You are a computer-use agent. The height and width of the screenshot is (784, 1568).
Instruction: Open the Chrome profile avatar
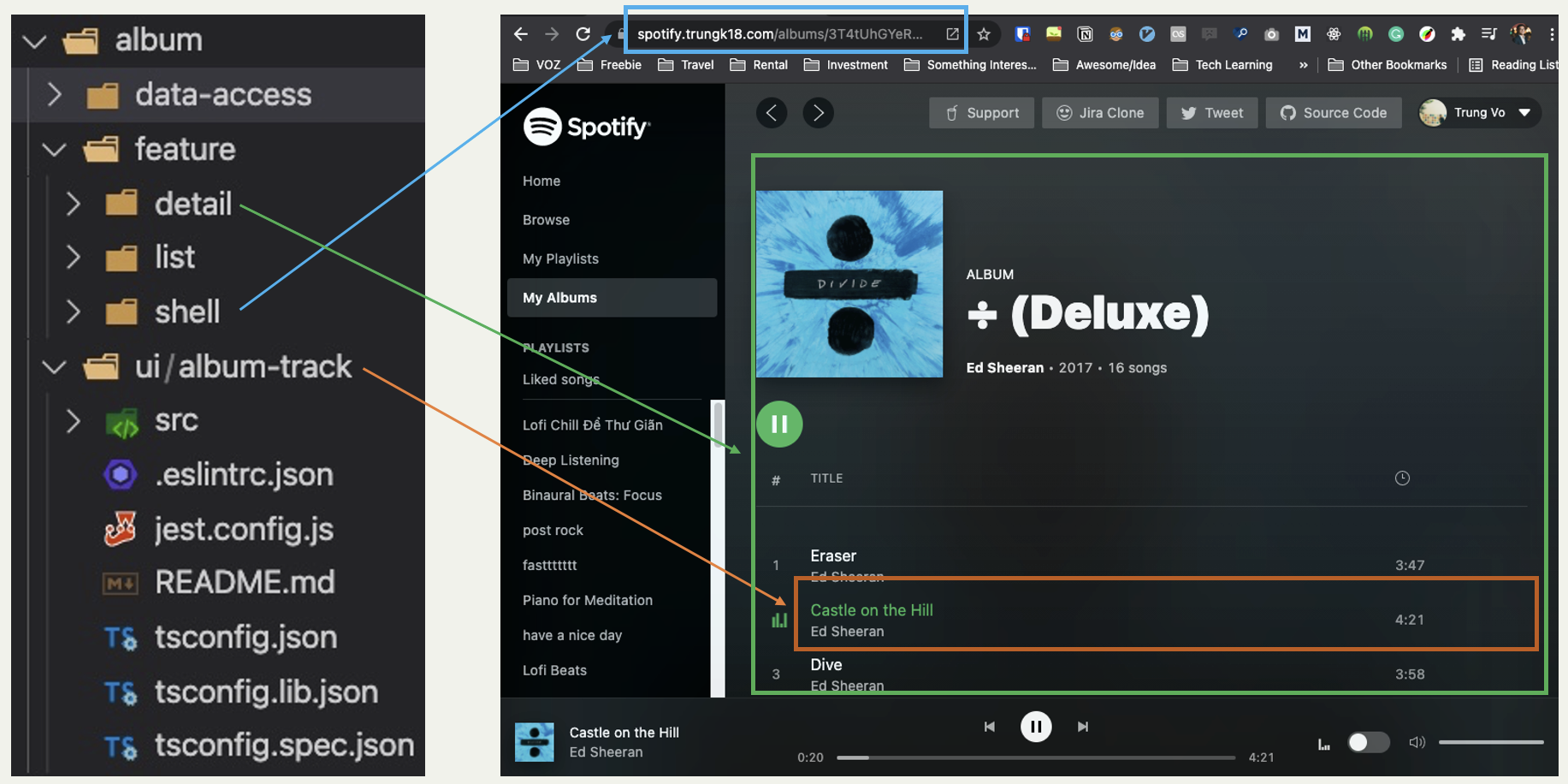(x=1521, y=34)
